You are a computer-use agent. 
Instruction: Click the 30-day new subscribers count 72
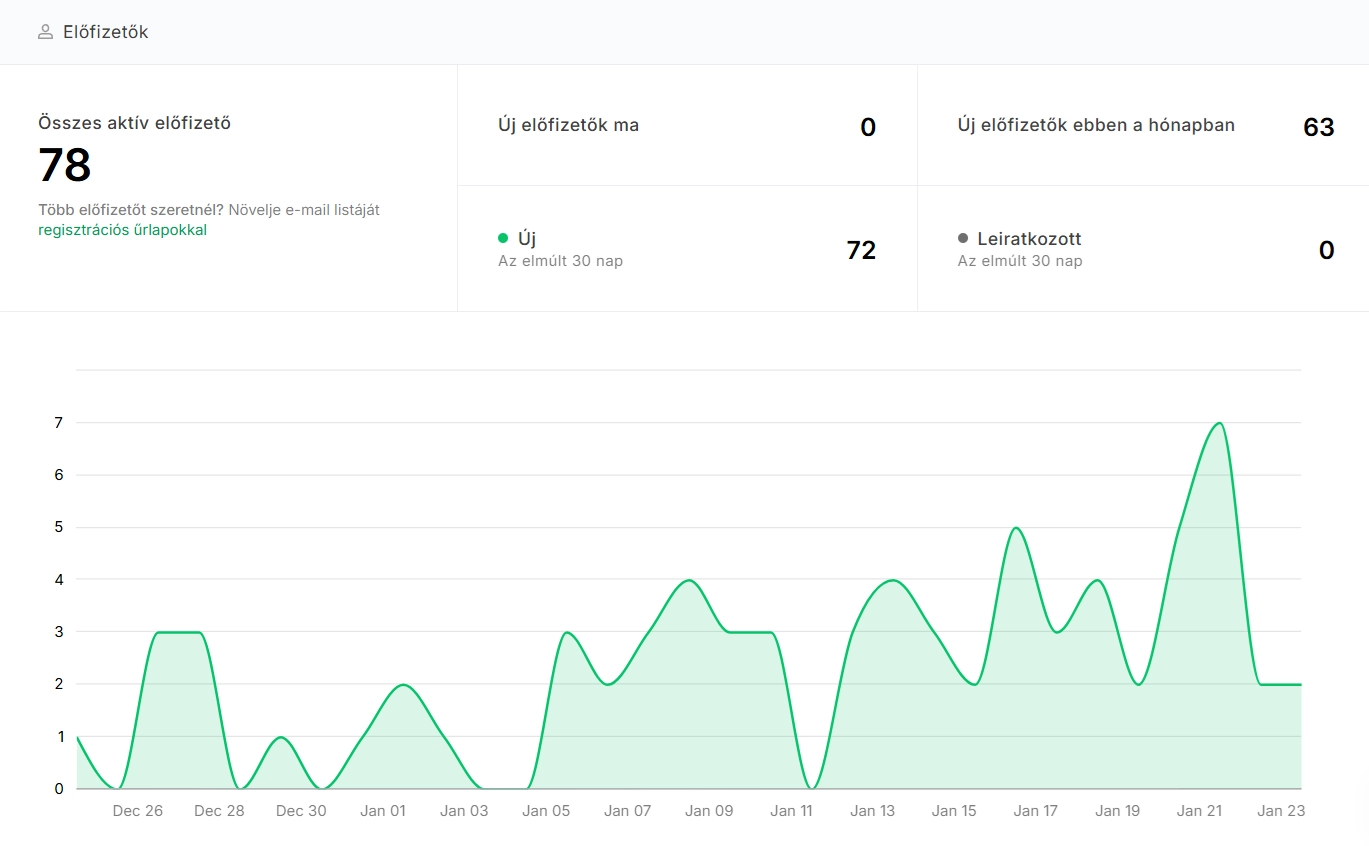[x=860, y=250]
